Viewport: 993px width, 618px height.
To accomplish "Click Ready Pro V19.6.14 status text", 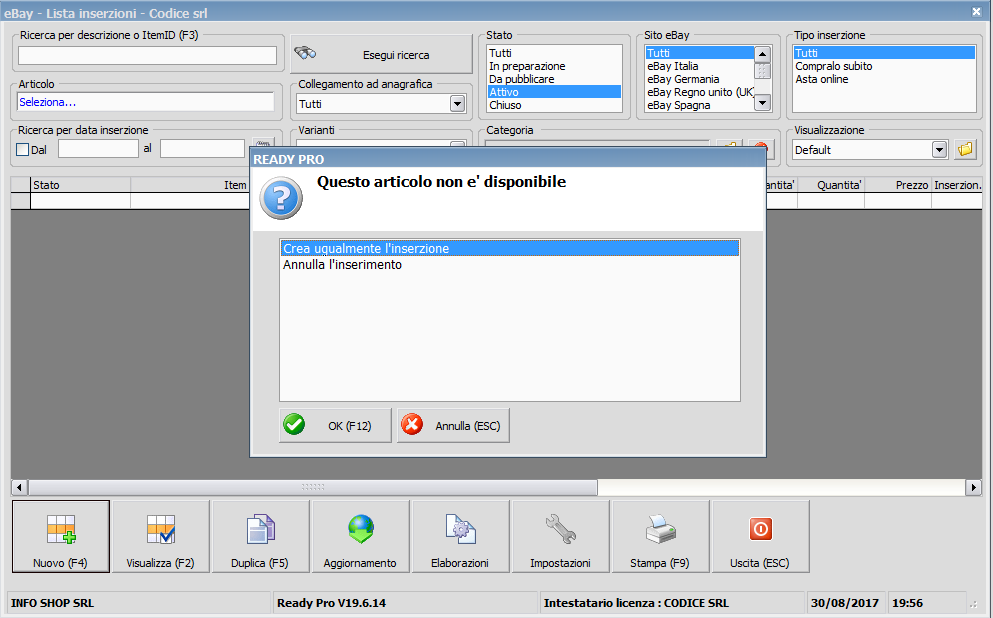I will click(331, 603).
